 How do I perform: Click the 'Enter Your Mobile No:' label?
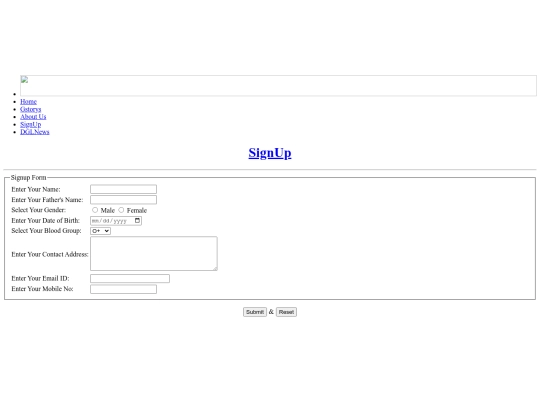click(x=42, y=289)
